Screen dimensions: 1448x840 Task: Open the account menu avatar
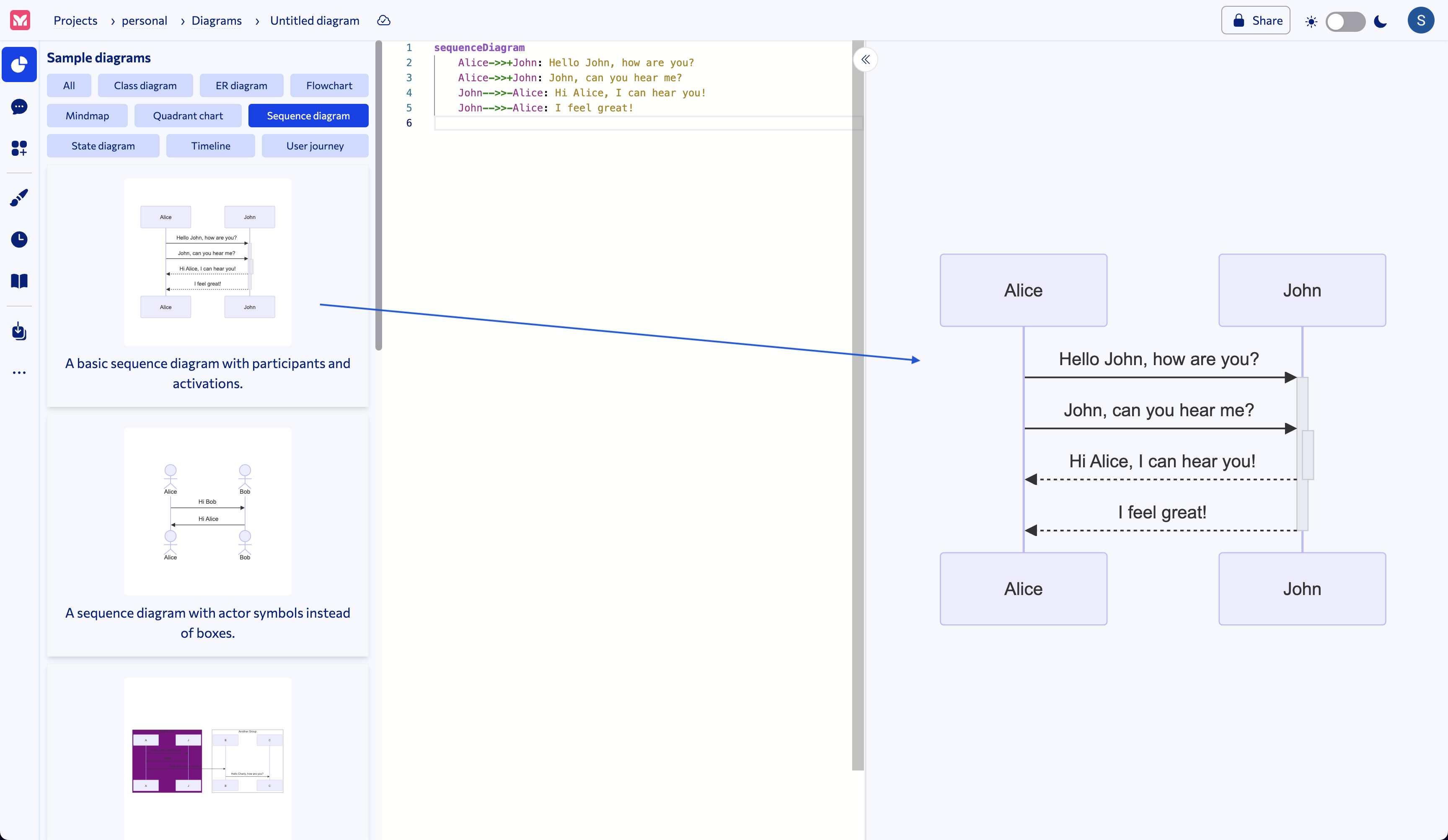(x=1421, y=20)
